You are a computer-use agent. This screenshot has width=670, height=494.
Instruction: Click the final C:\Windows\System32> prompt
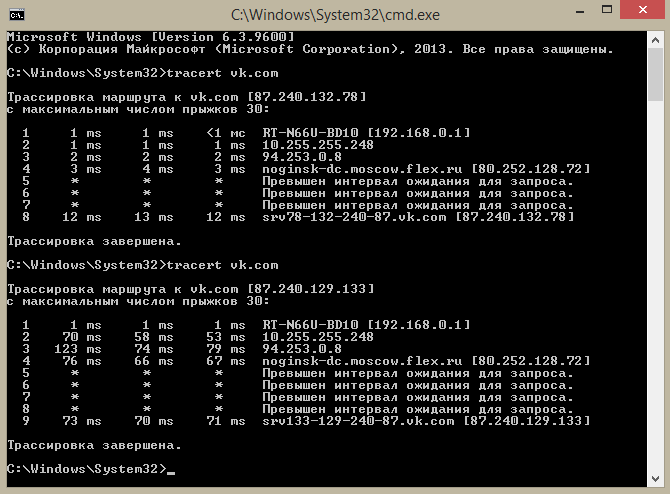pyautogui.click(x=87, y=469)
